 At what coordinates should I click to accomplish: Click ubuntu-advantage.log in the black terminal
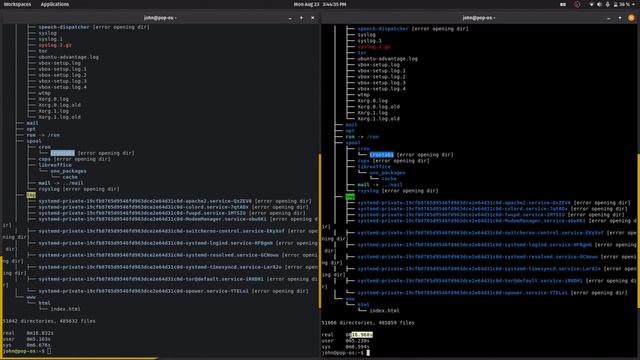coord(388,59)
